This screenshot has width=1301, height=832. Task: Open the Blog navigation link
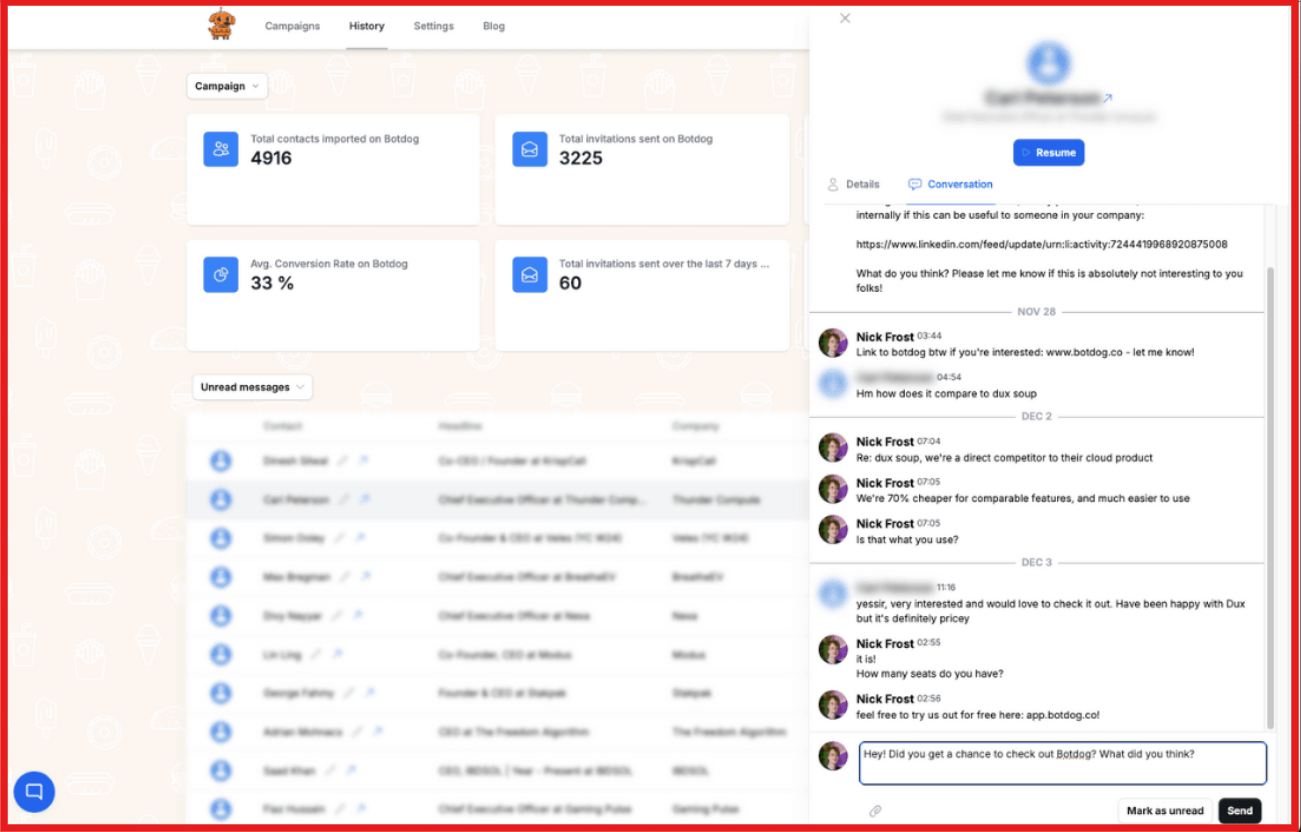pyautogui.click(x=494, y=26)
